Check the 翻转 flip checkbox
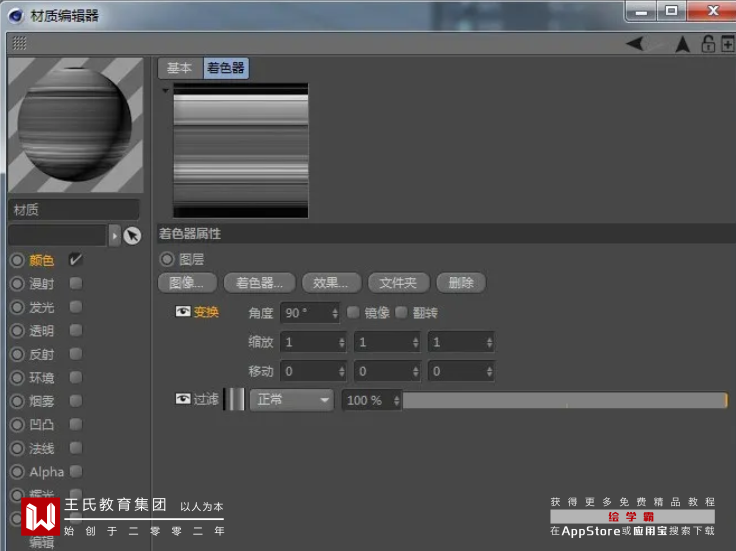This screenshot has height=551, width=736. pyautogui.click(x=401, y=312)
